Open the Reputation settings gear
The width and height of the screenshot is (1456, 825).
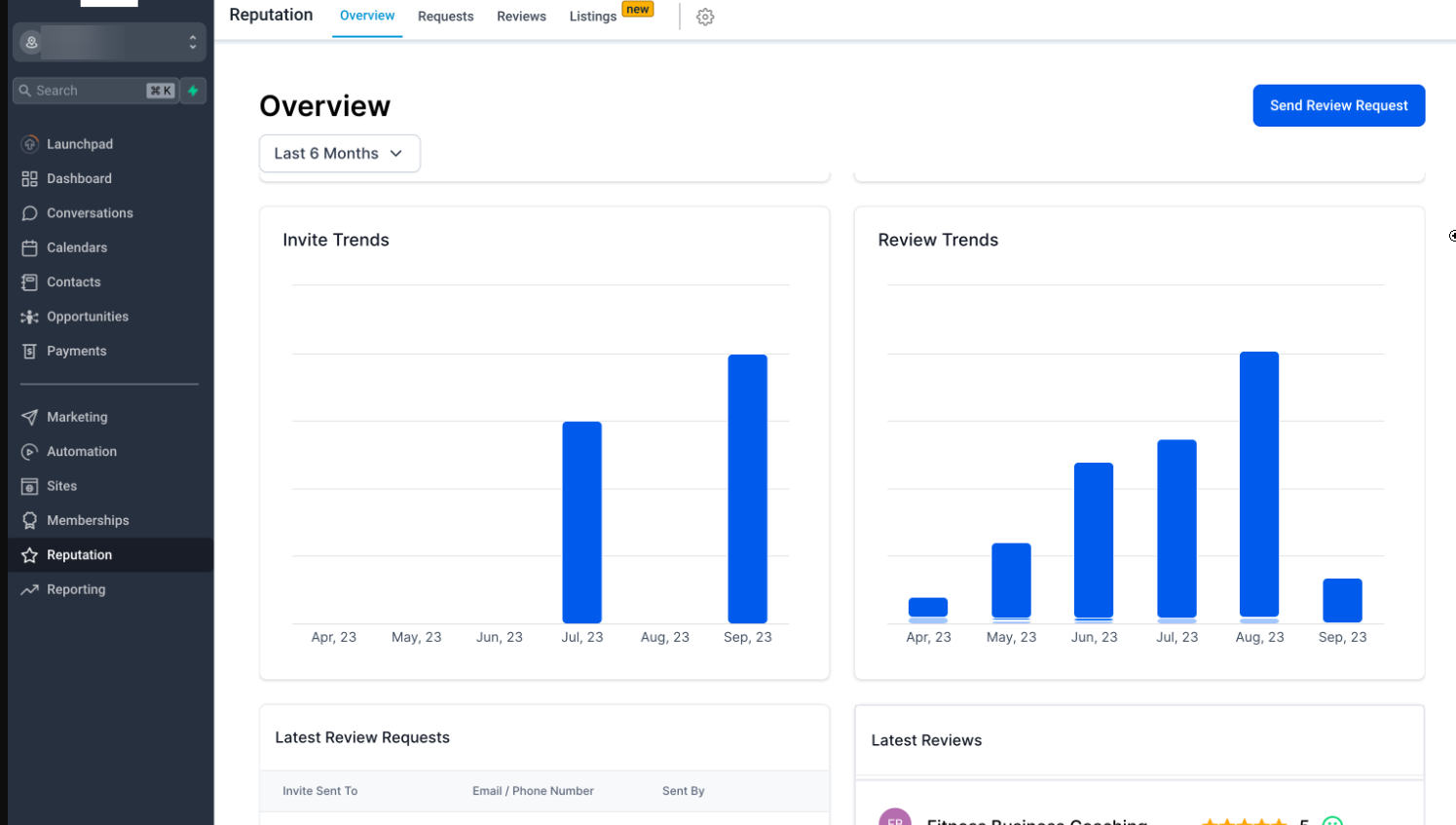point(704,16)
